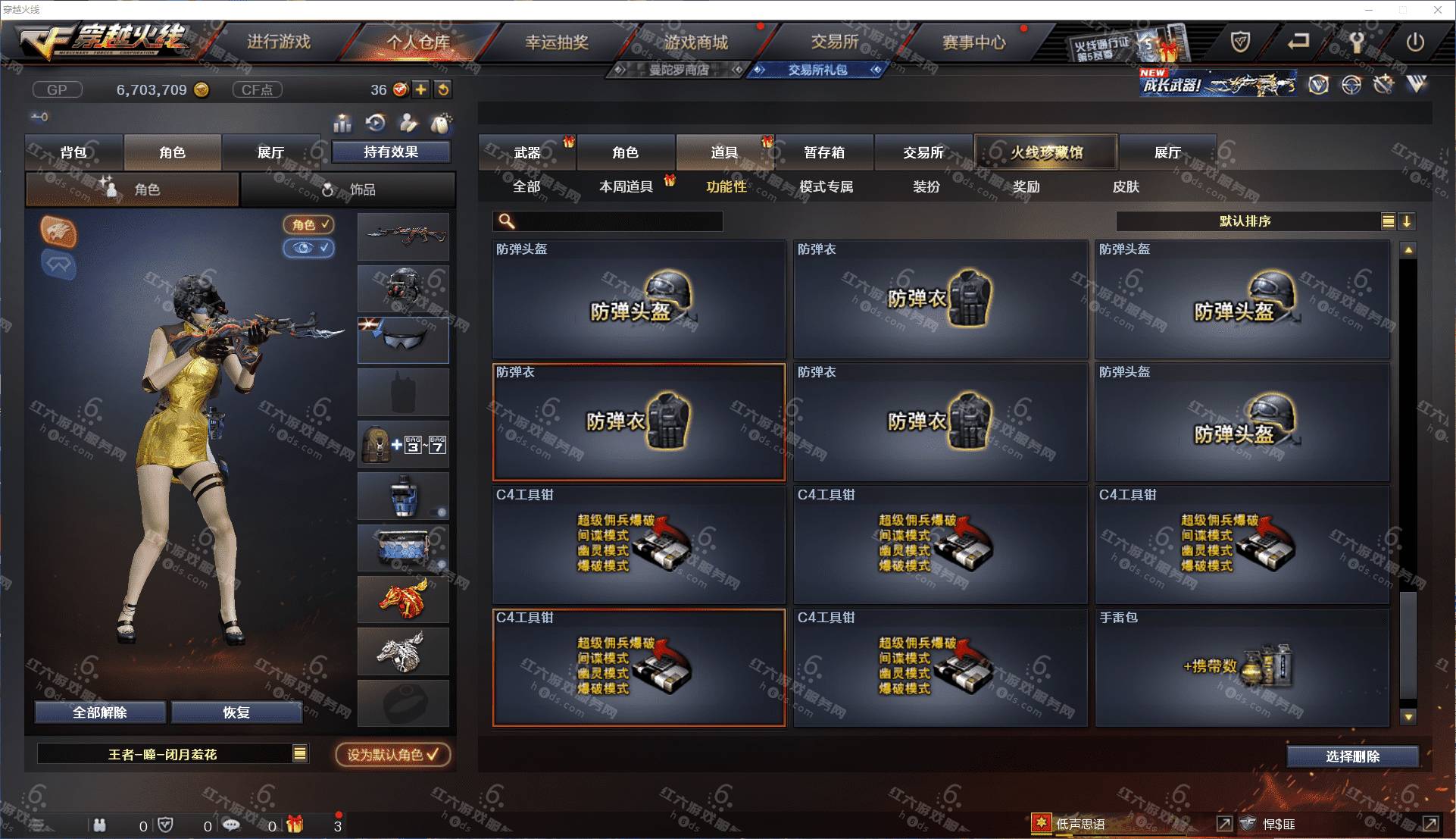Open settings via the wrench icon

(1356, 42)
